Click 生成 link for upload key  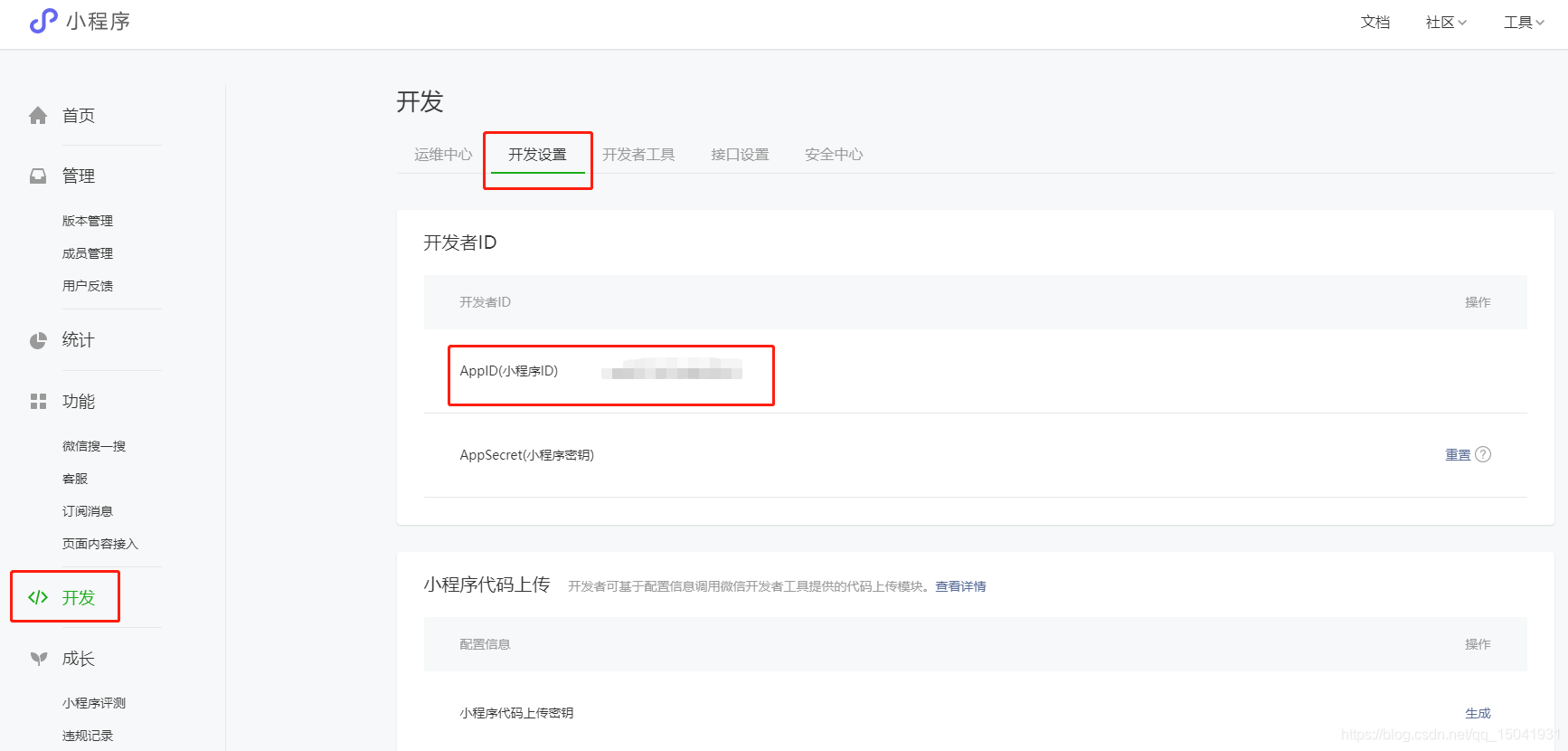[x=1478, y=713]
